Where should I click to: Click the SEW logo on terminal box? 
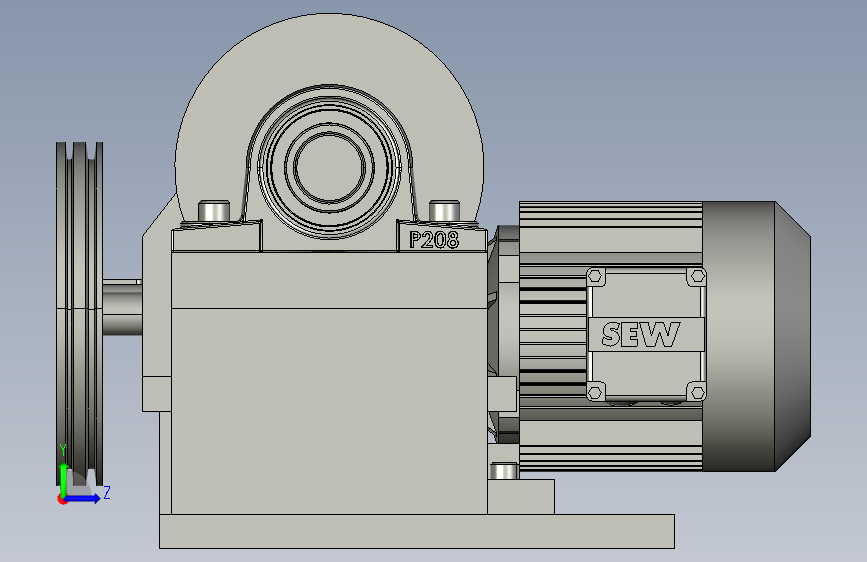point(641,334)
